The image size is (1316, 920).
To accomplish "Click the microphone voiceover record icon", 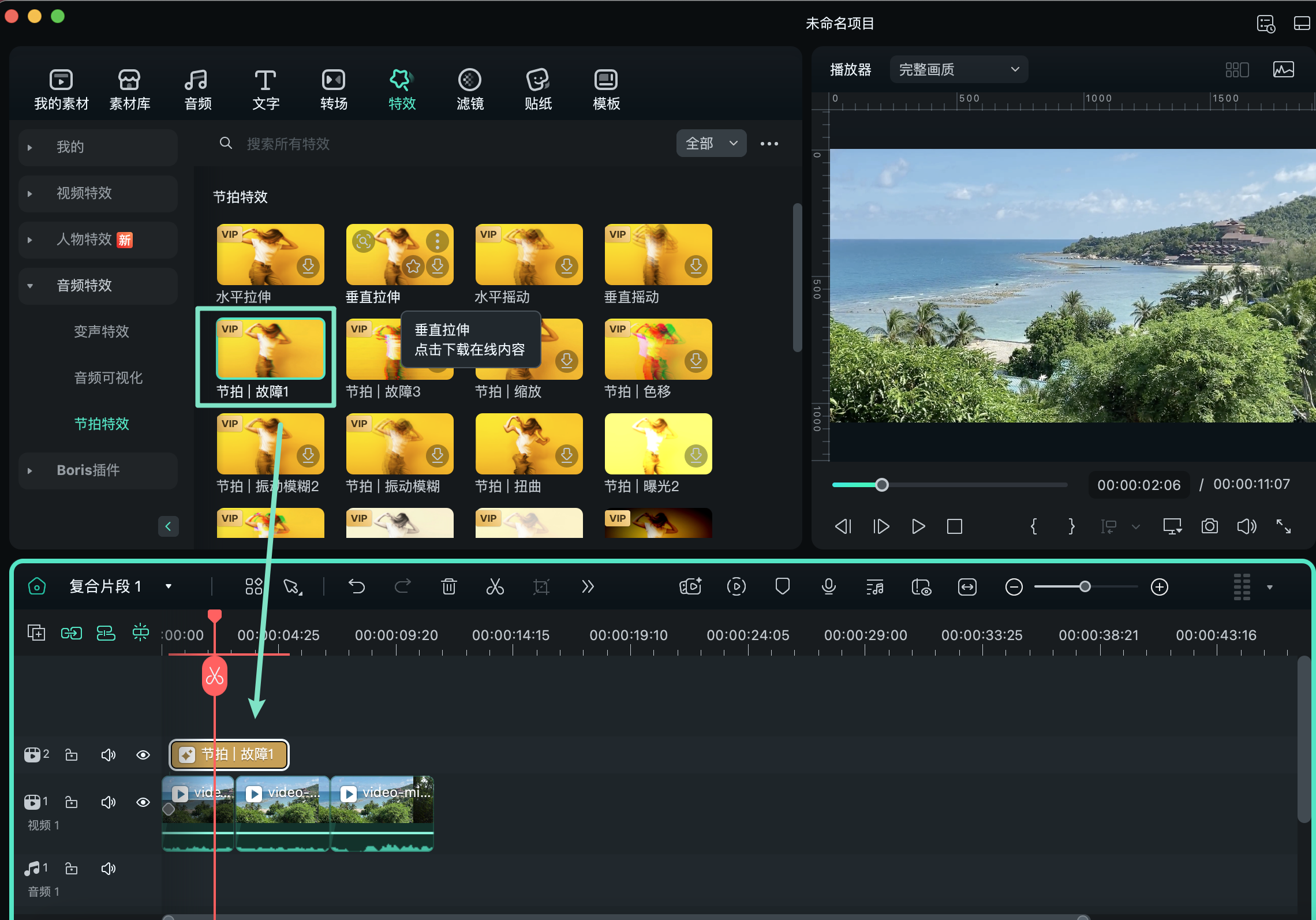I will (828, 587).
